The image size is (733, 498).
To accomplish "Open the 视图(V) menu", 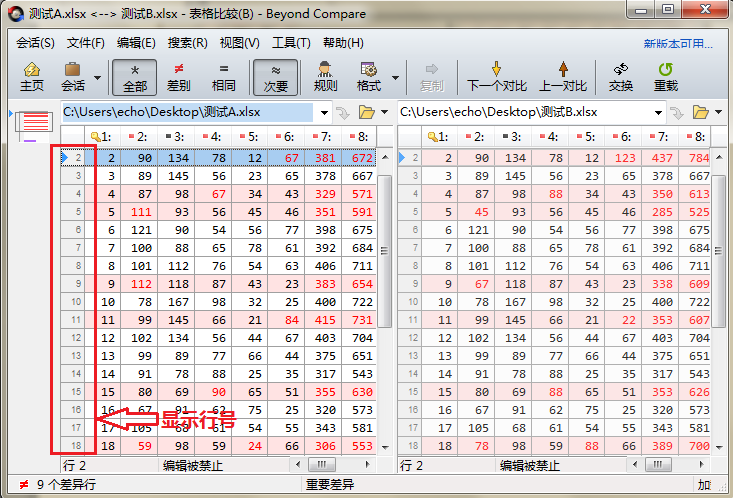I will tap(239, 43).
